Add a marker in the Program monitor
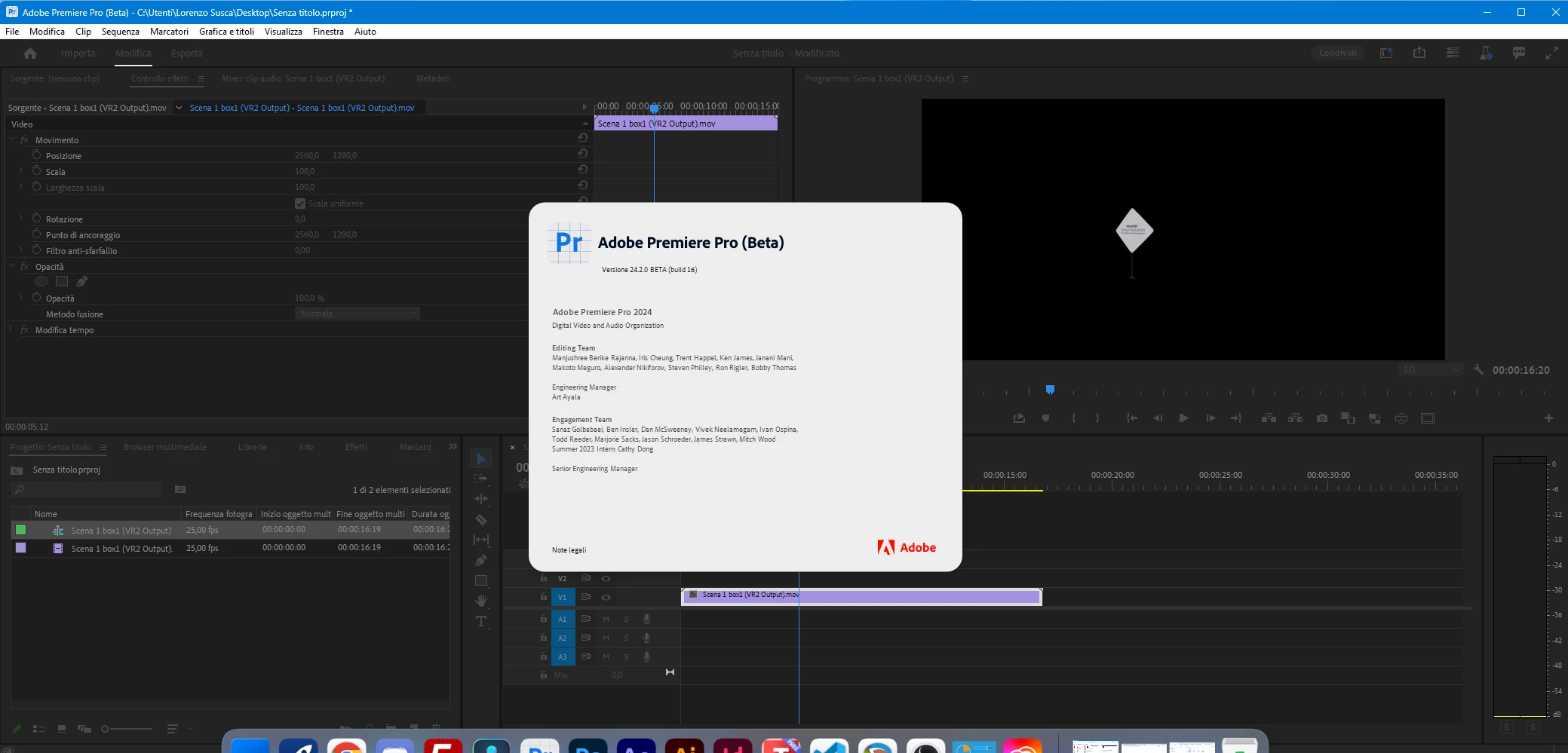 (x=1045, y=418)
